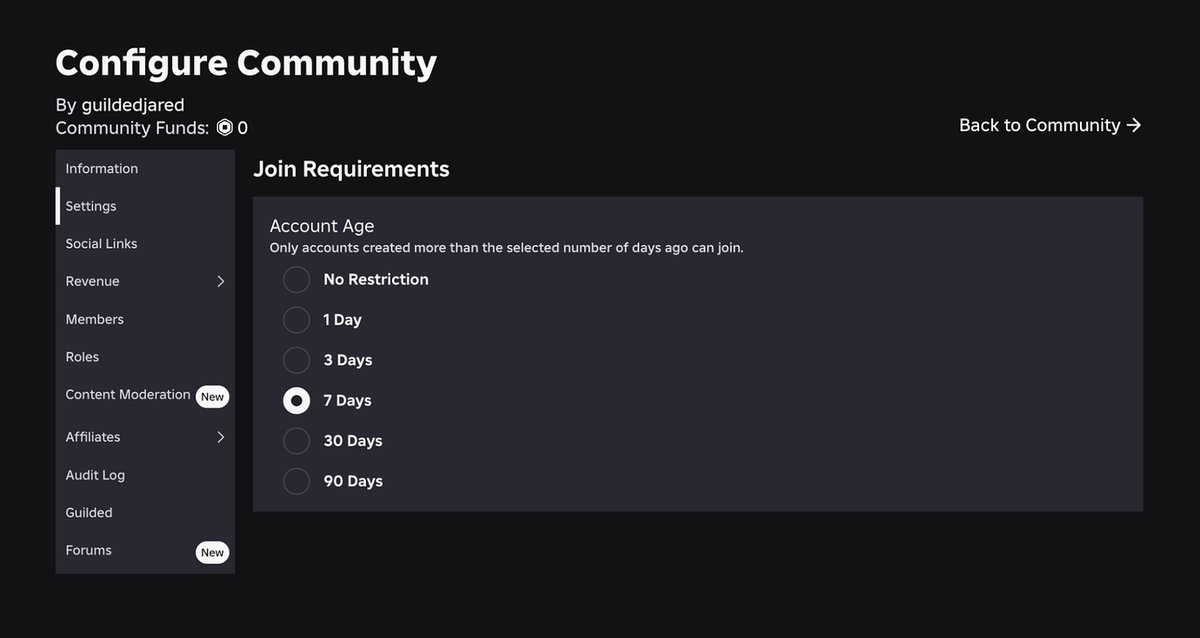Select the No Restriction account age option
Viewport: 1200px width, 638px height.
pyautogui.click(x=296, y=279)
